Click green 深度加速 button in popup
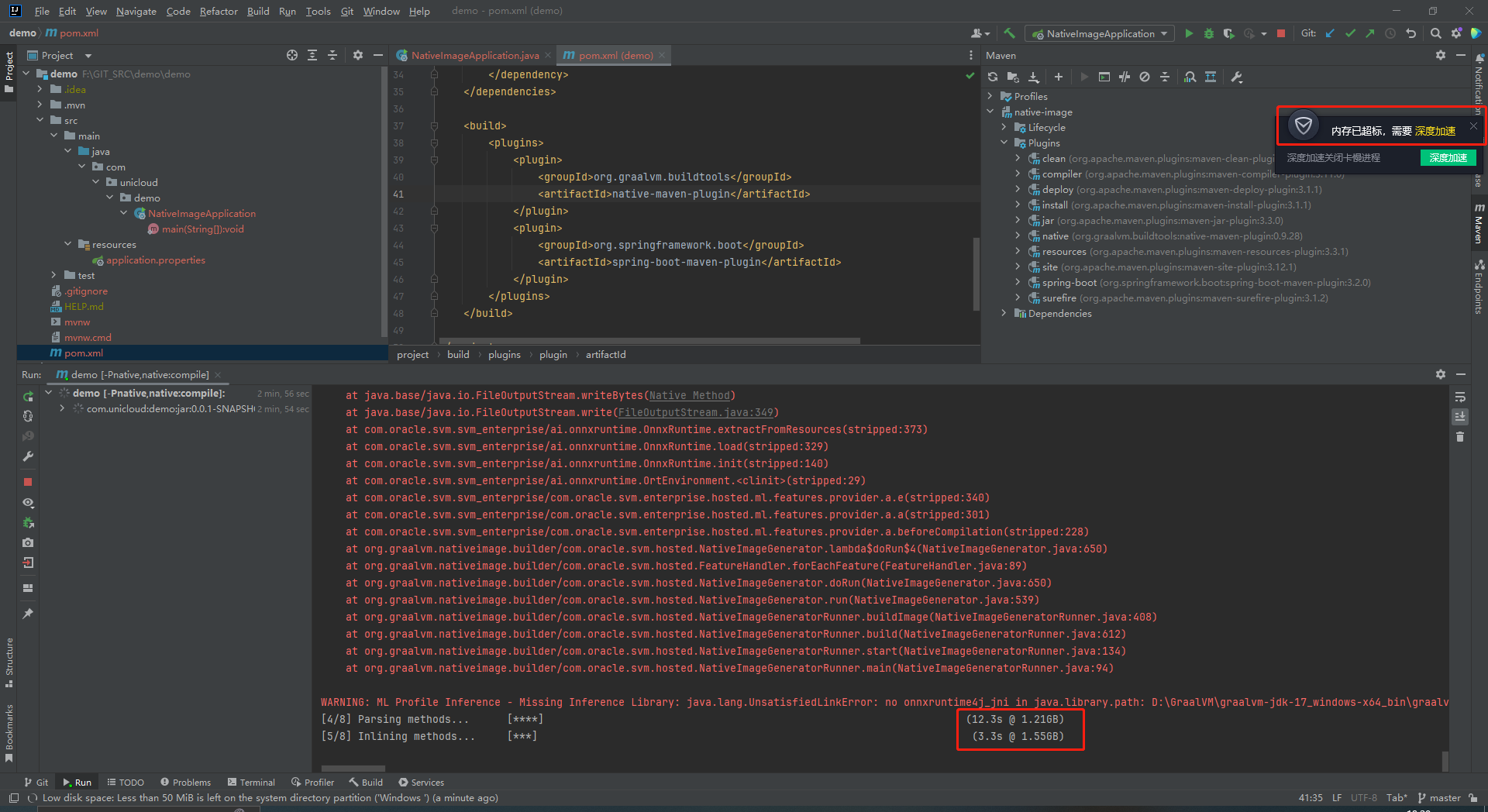 pos(1448,157)
